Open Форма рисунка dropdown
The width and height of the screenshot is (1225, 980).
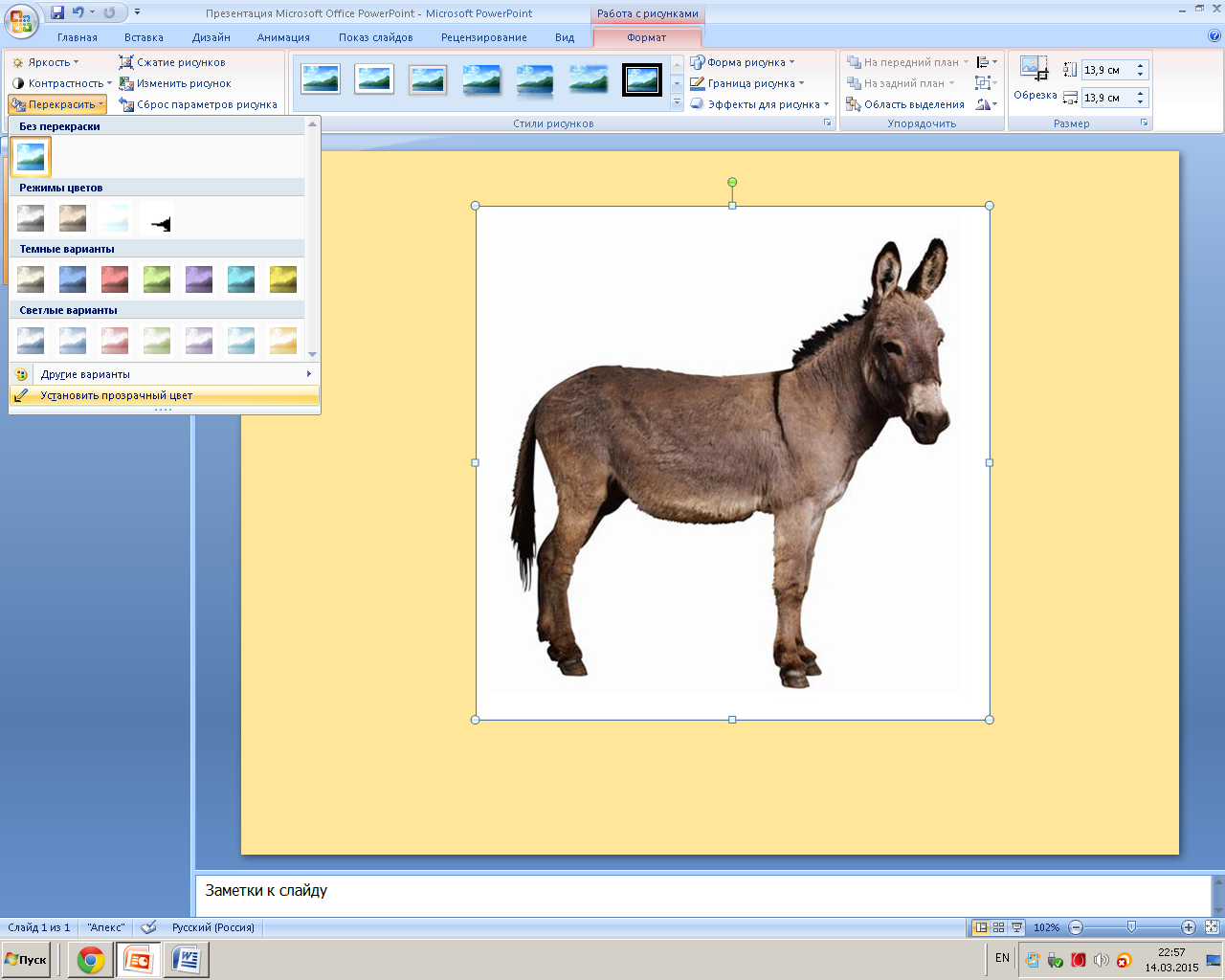[743, 62]
